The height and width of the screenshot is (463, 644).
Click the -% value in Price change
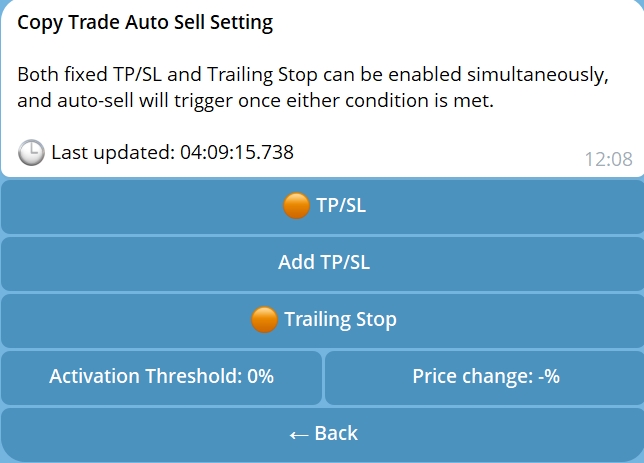[x=549, y=376]
